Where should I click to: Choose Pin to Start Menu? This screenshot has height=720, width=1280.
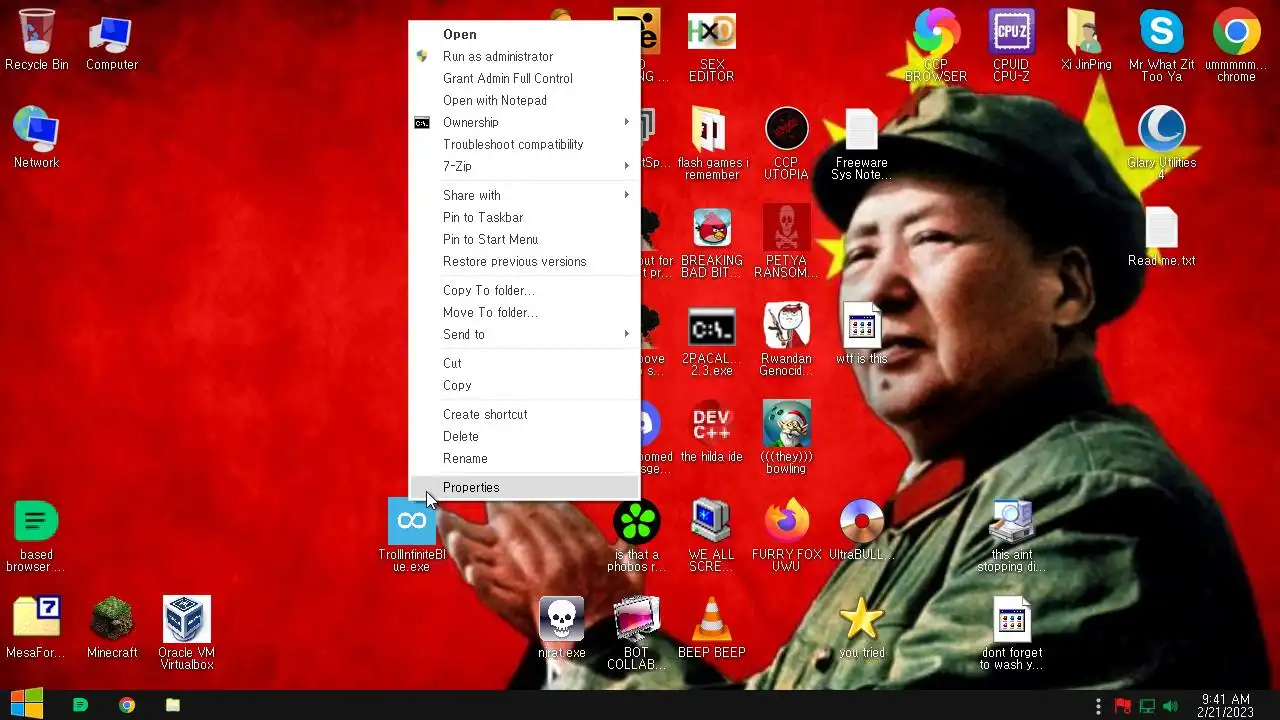(524, 239)
